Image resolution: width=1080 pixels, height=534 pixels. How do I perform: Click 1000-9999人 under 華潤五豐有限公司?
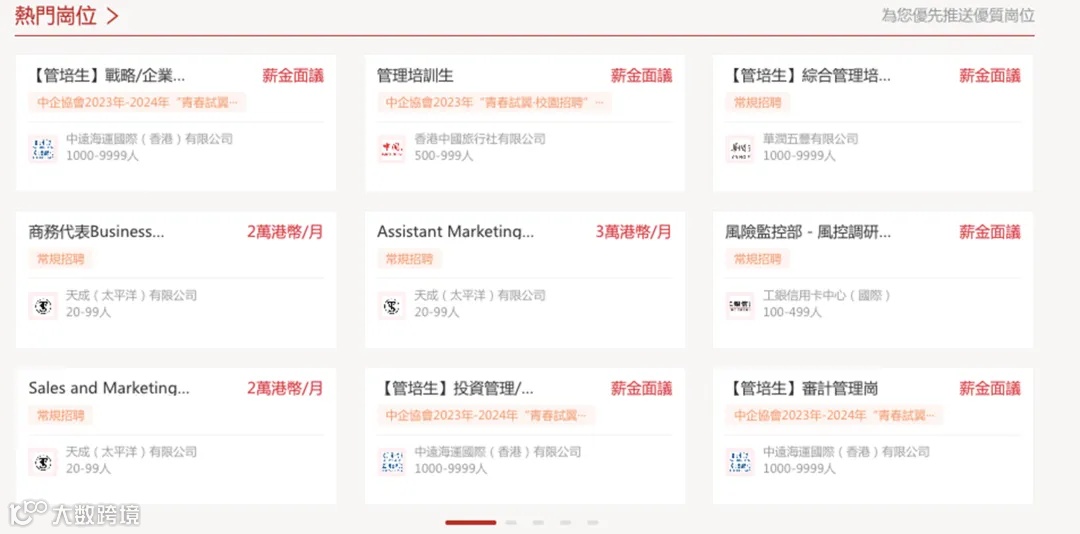pyautogui.click(x=799, y=156)
